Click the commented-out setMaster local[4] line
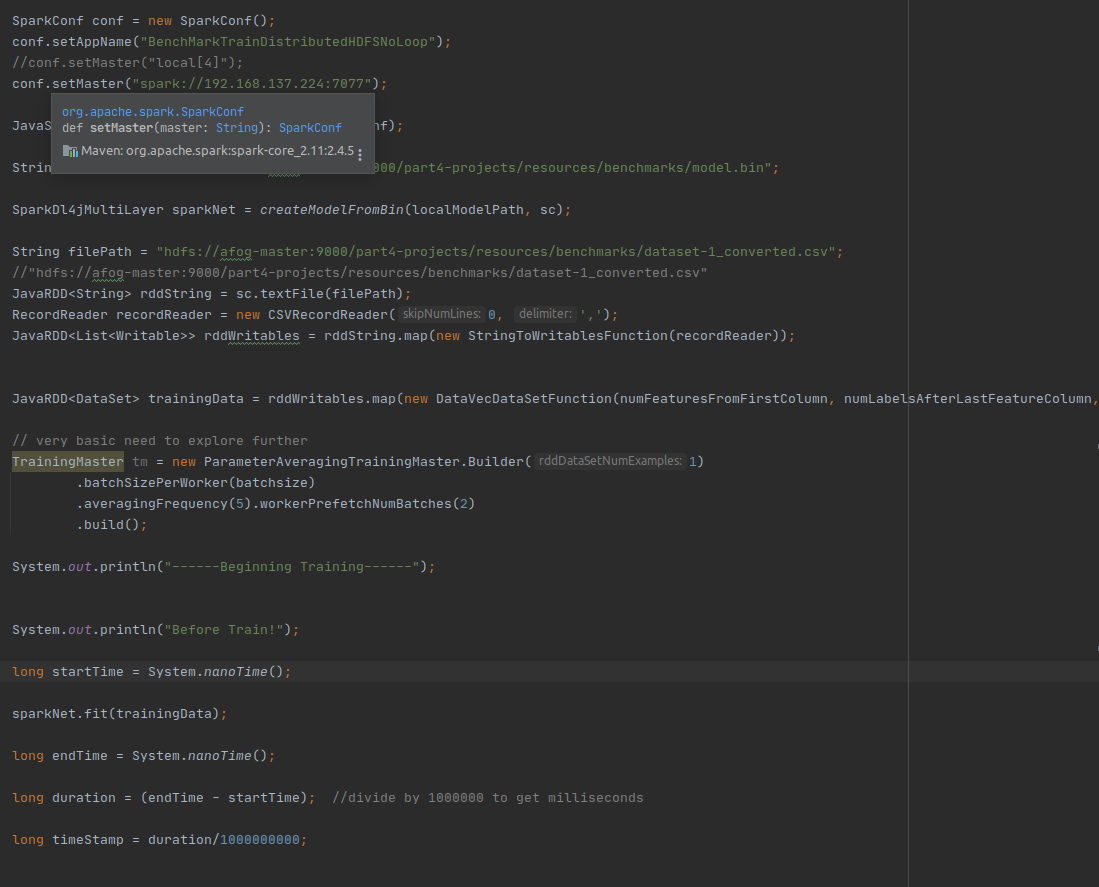The width and height of the screenshot is (1099, 887). 128,62
